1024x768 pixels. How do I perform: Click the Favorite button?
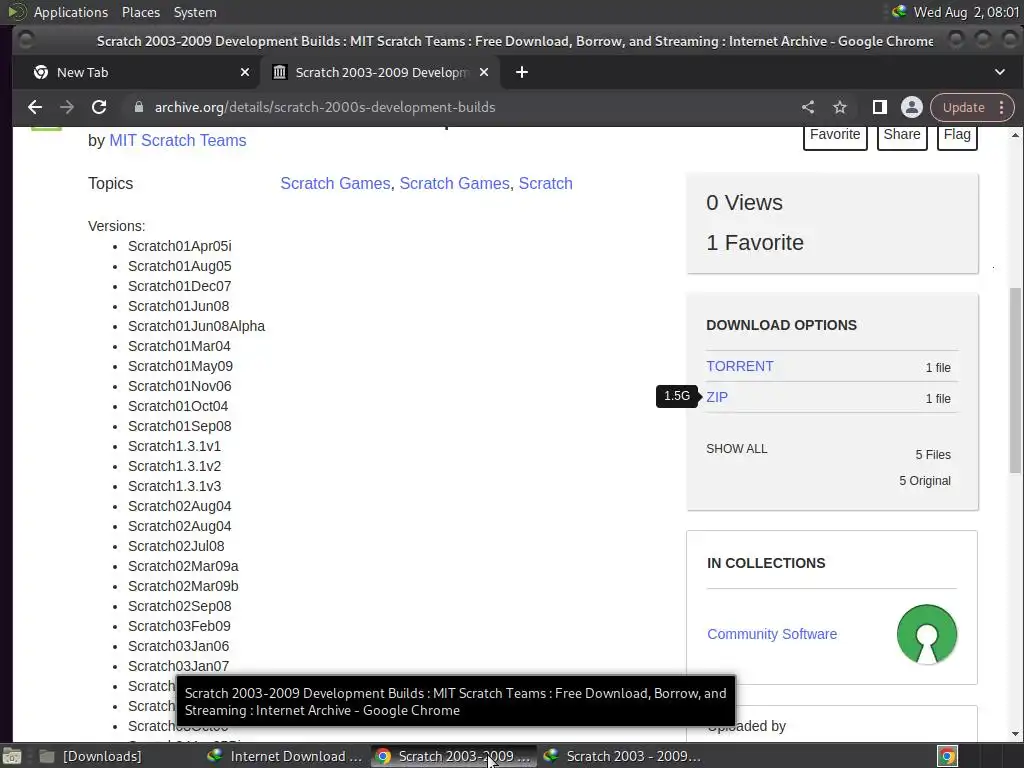[x=835, y=135]
